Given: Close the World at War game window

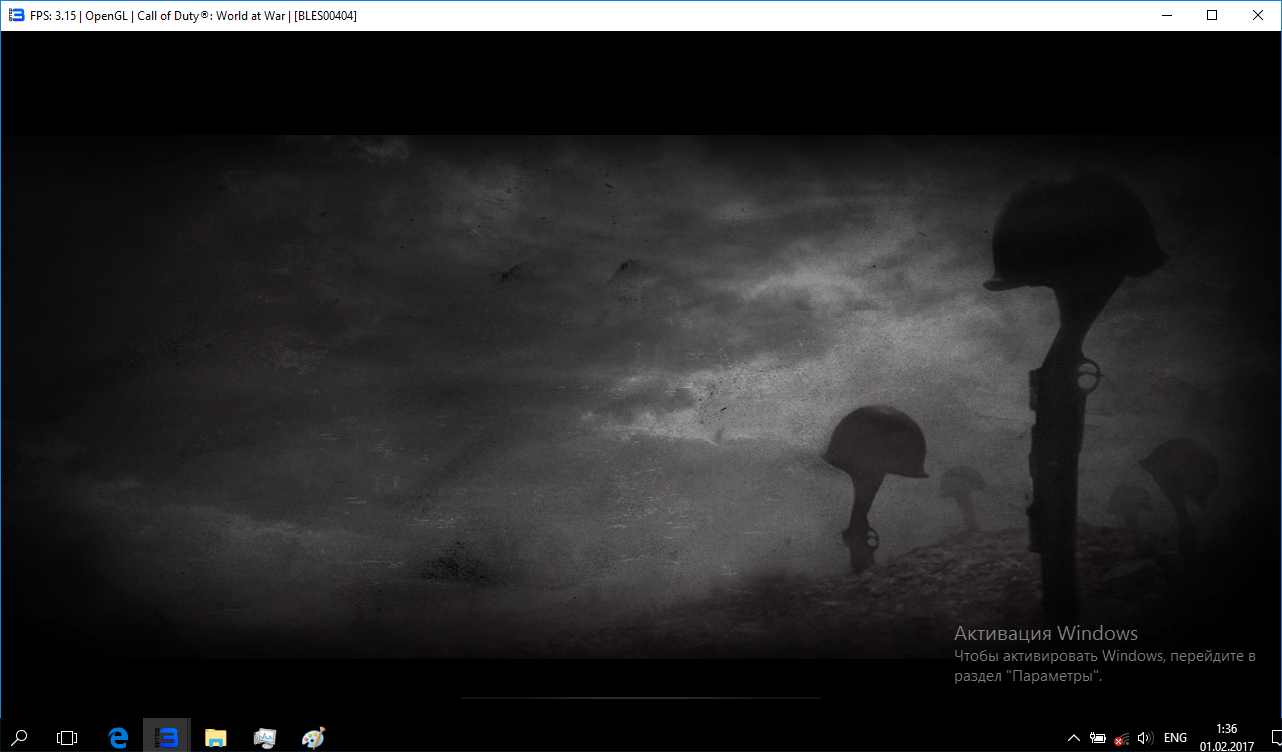Looking at the screenshot, I should click(x=1258, y=15).
